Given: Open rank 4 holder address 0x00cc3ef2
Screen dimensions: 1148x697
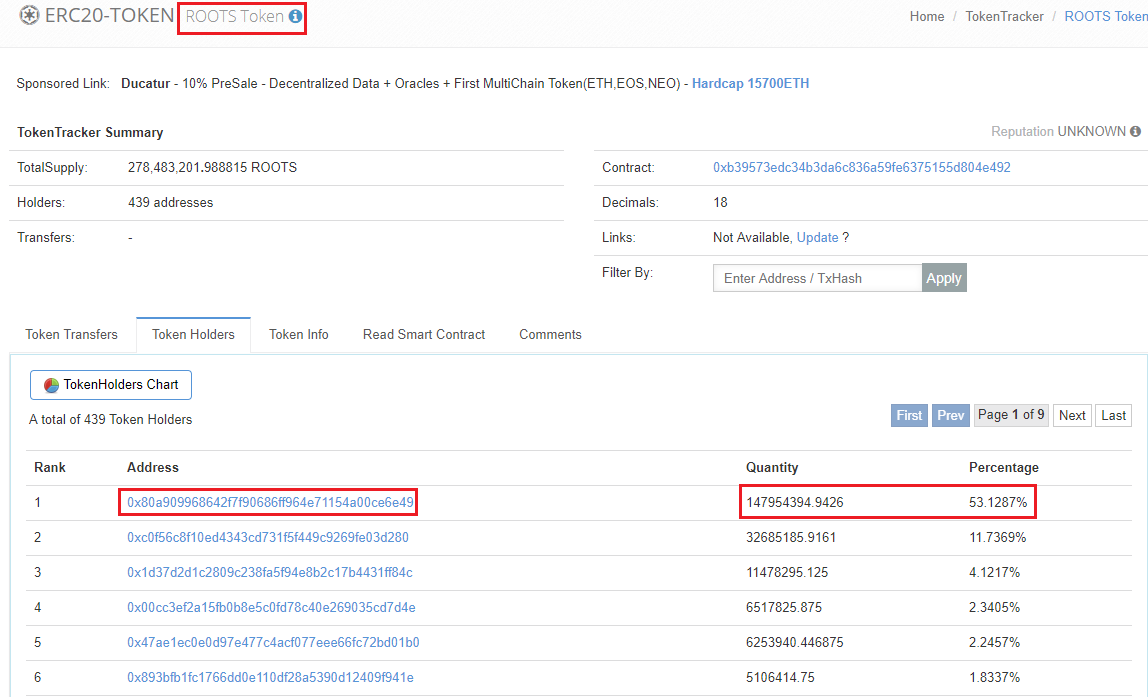Looking at the screenshot, I should (272, 608).
